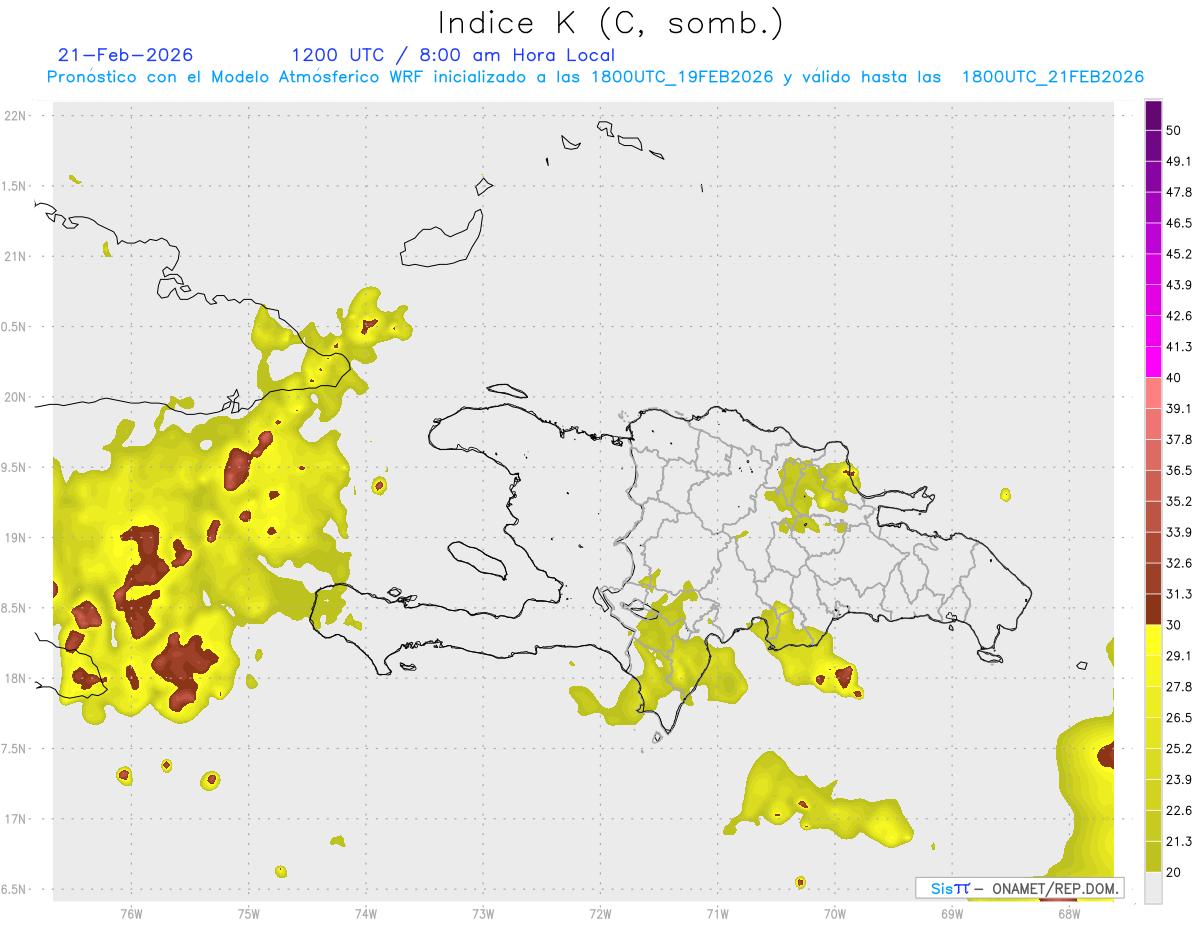Click the '19N' latitude label
Viewport: 1200px width, 927px height.
[x=17, y=537]
